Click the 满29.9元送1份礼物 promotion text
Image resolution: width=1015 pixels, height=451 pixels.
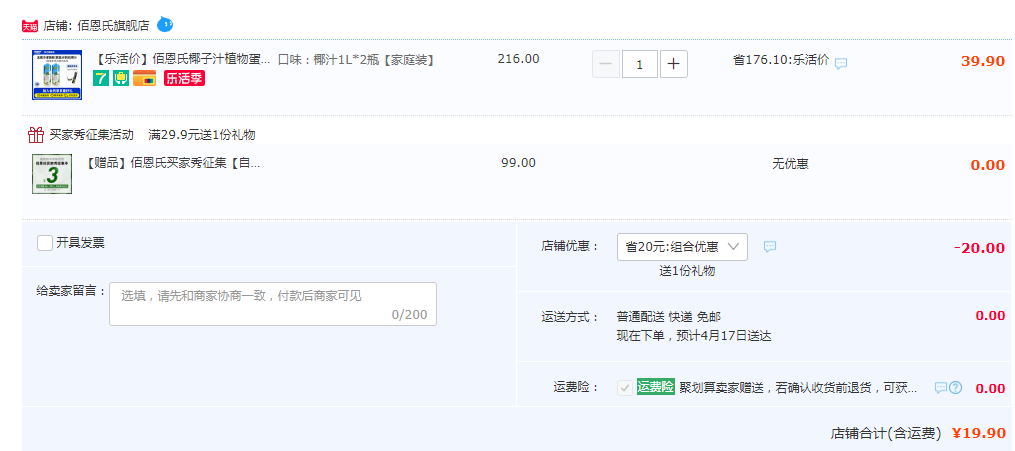pos(201,135)
